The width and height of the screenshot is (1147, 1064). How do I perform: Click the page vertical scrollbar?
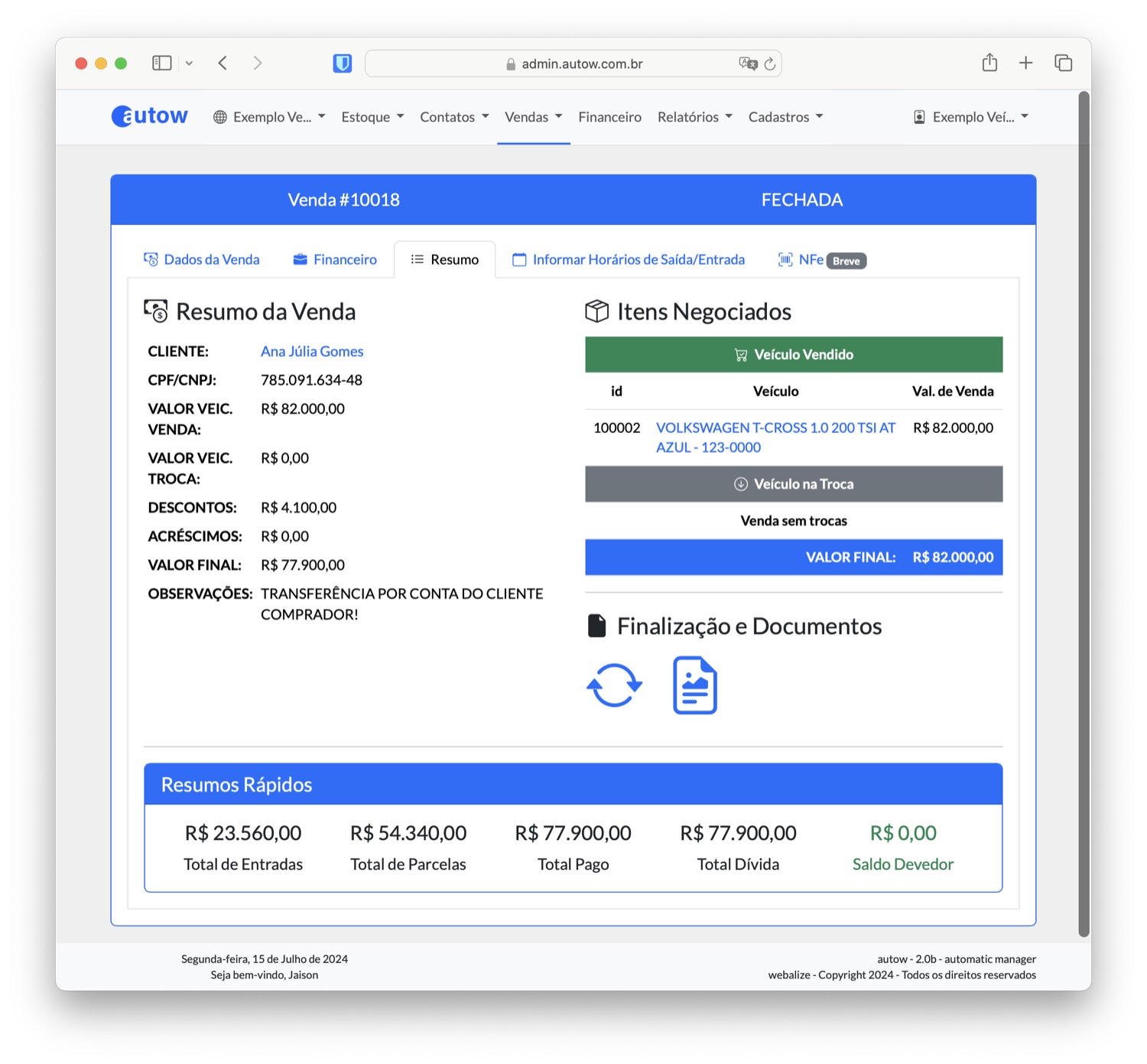click(1084, 512)
